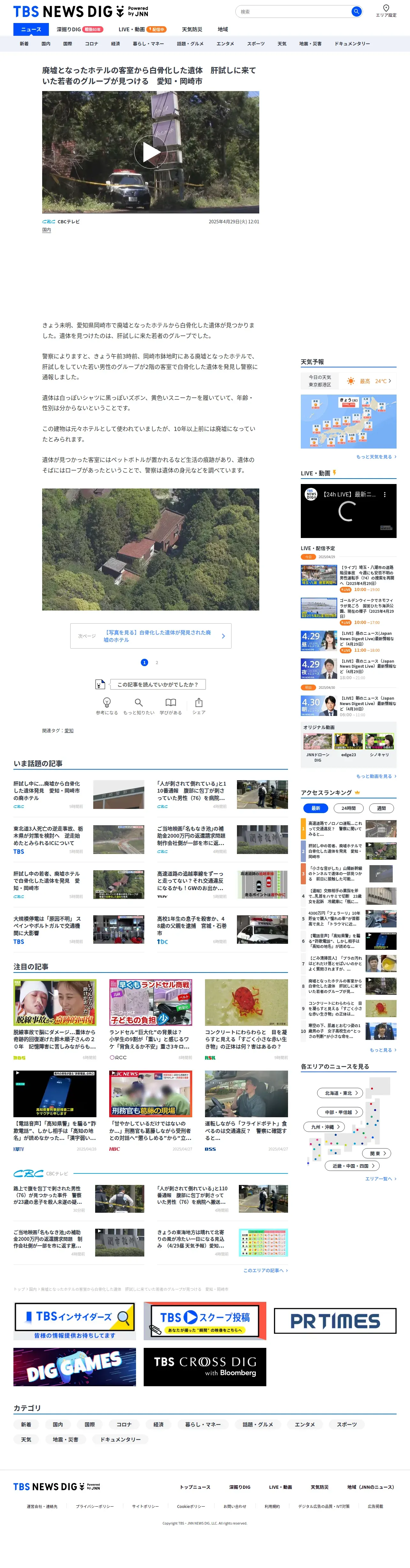Click the blue search magnifier button
Screen dimensions: 410x1568
coord(356,12)
